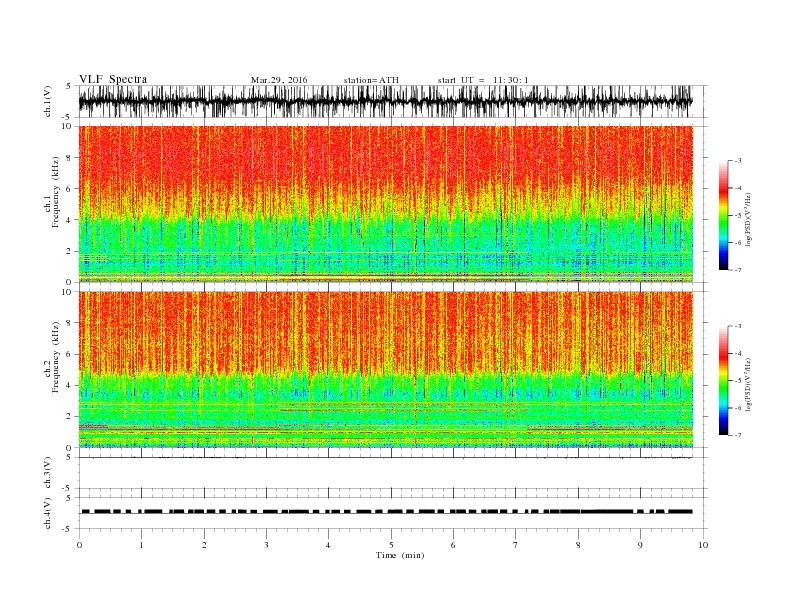Click the ch.1 spectrogram '4' kHz tick label
The width and height of the screenshot is (792, 612).
click(x=70, y=220)
